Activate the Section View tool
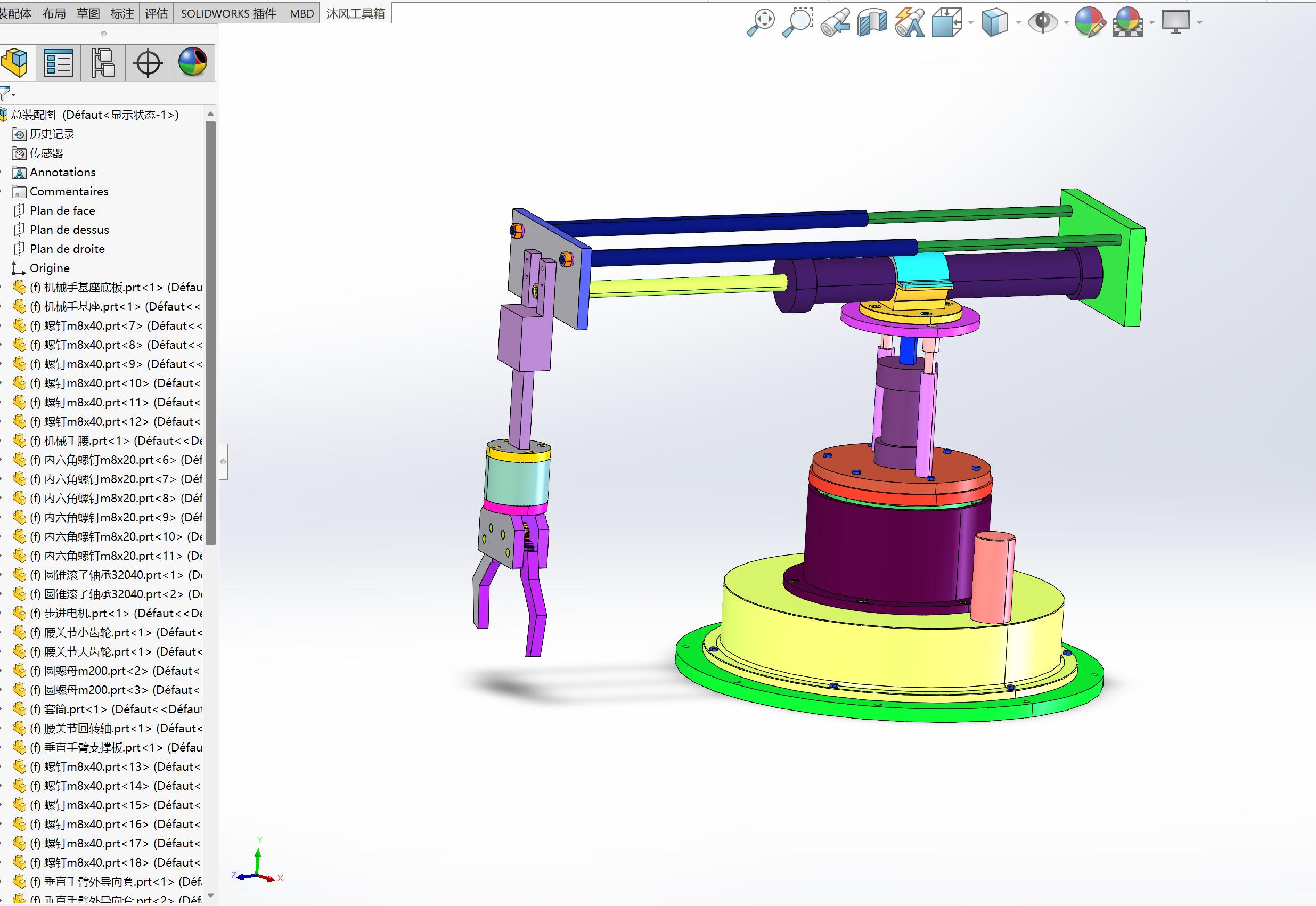 click(872, 22)
